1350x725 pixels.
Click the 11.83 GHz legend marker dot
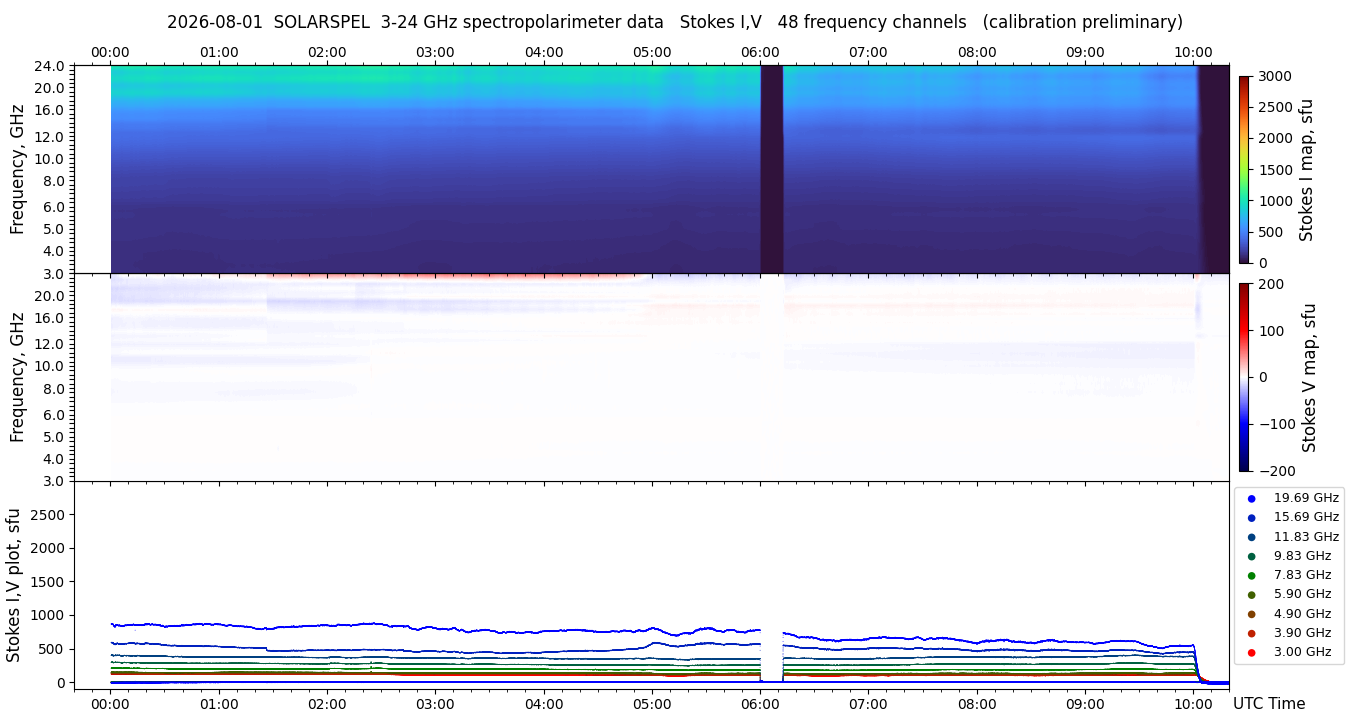coord(1251,537)
